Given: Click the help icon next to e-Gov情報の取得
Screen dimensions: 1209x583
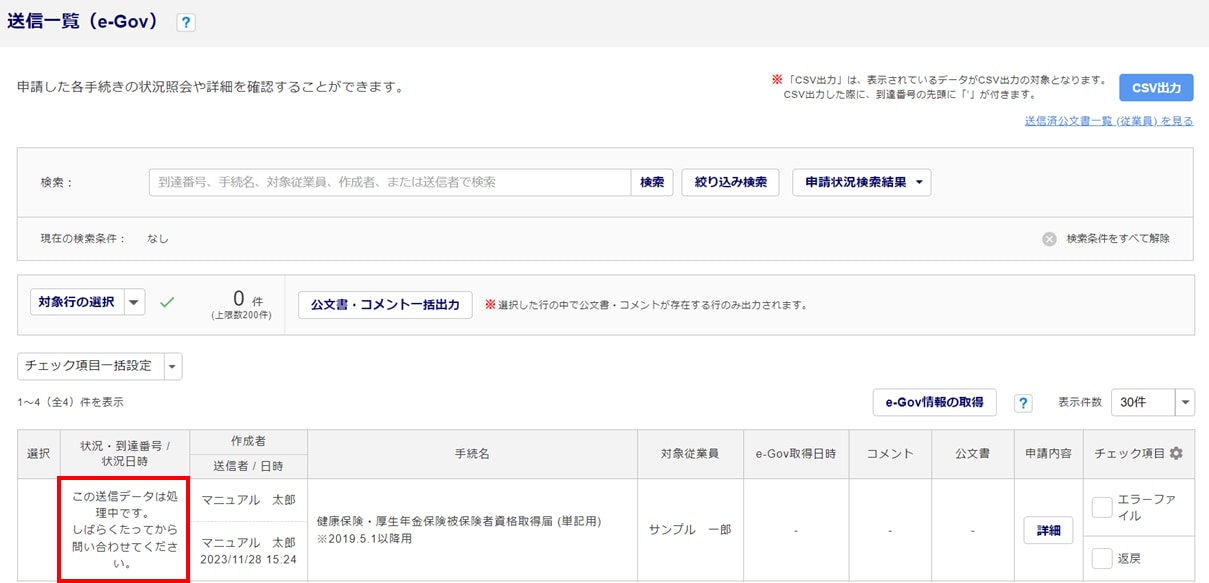Looking at the screenshot, I should [1023, 403].
